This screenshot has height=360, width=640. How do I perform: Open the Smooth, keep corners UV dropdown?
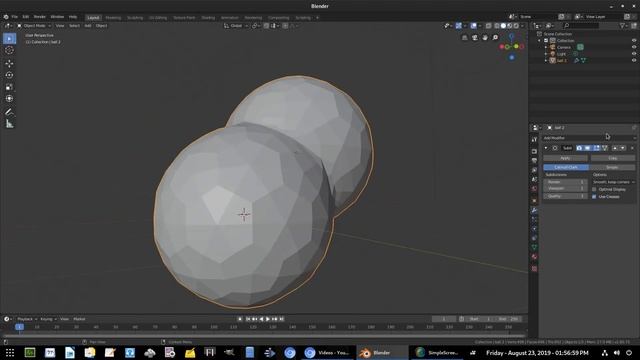pyautogui.click(x=613, y=182)
